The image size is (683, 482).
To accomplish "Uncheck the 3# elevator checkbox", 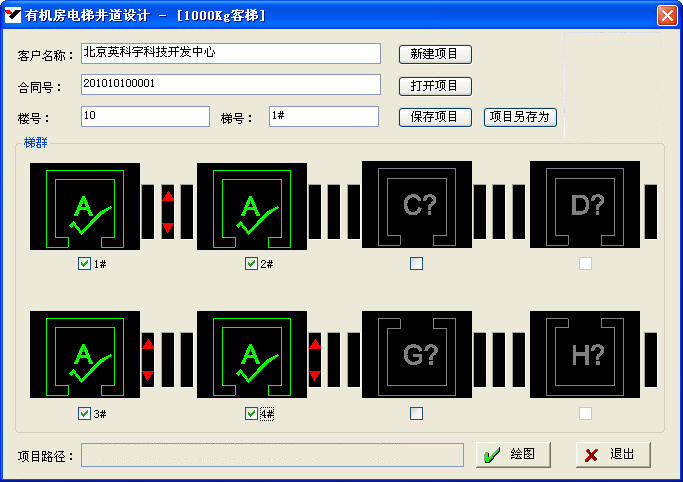I will (x=84, y=413).
